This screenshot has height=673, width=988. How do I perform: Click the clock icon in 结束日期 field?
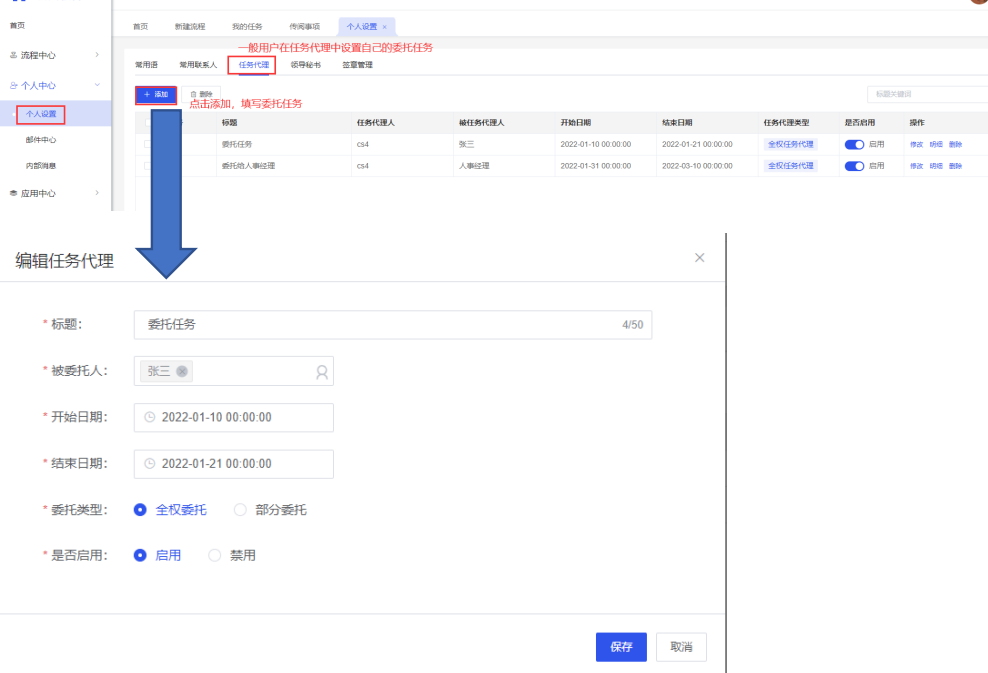(x=150, y=463)
